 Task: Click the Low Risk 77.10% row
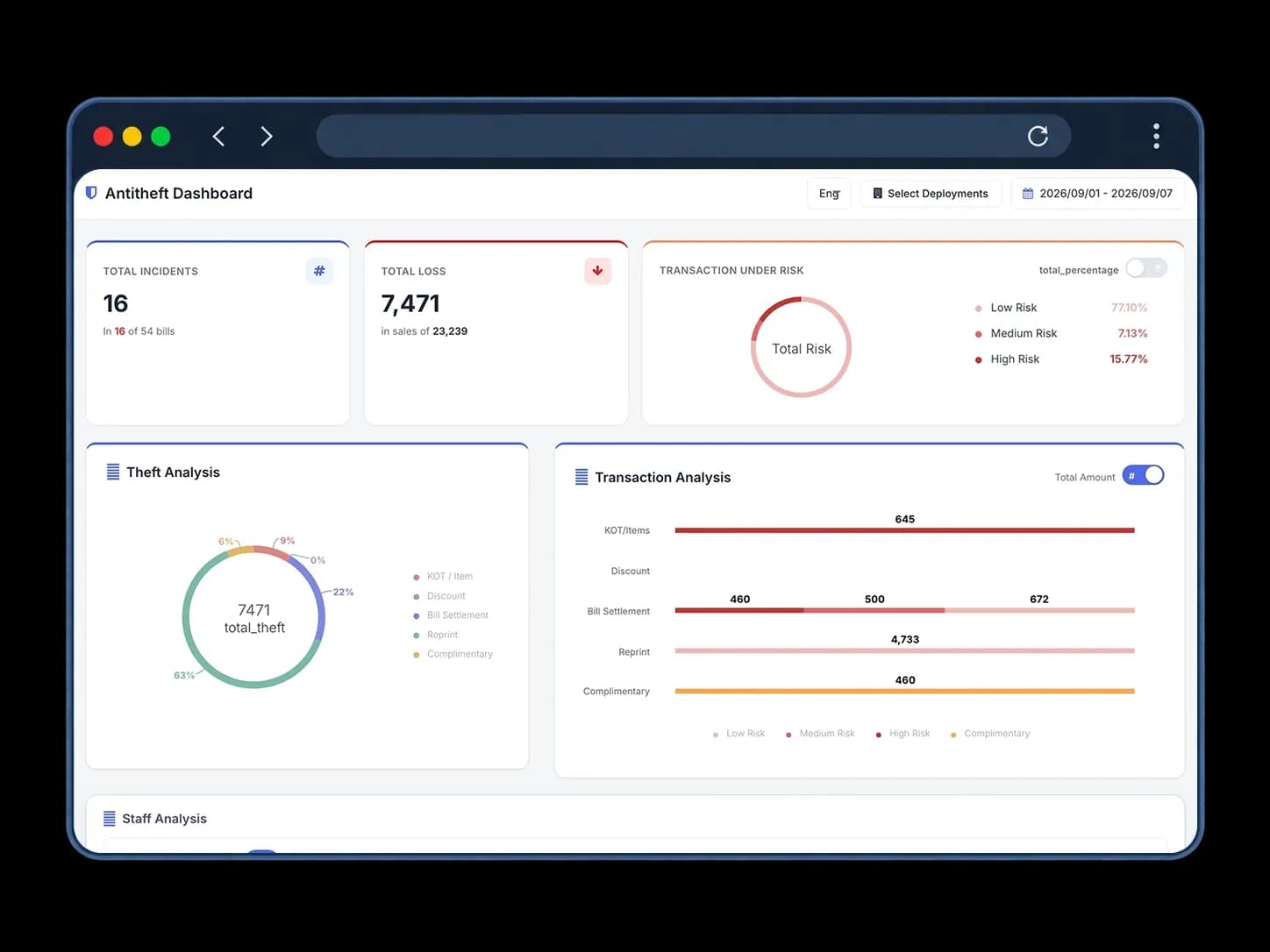[1061, 308]
